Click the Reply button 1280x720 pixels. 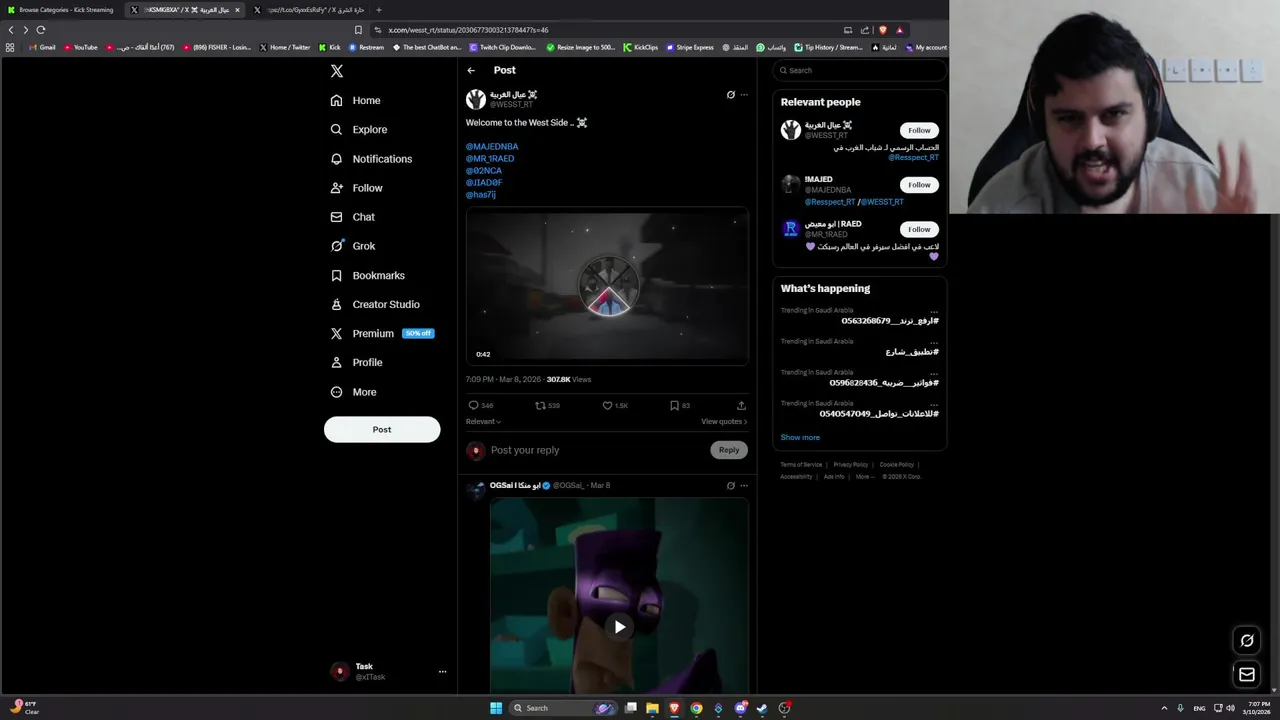click(729, 450)
